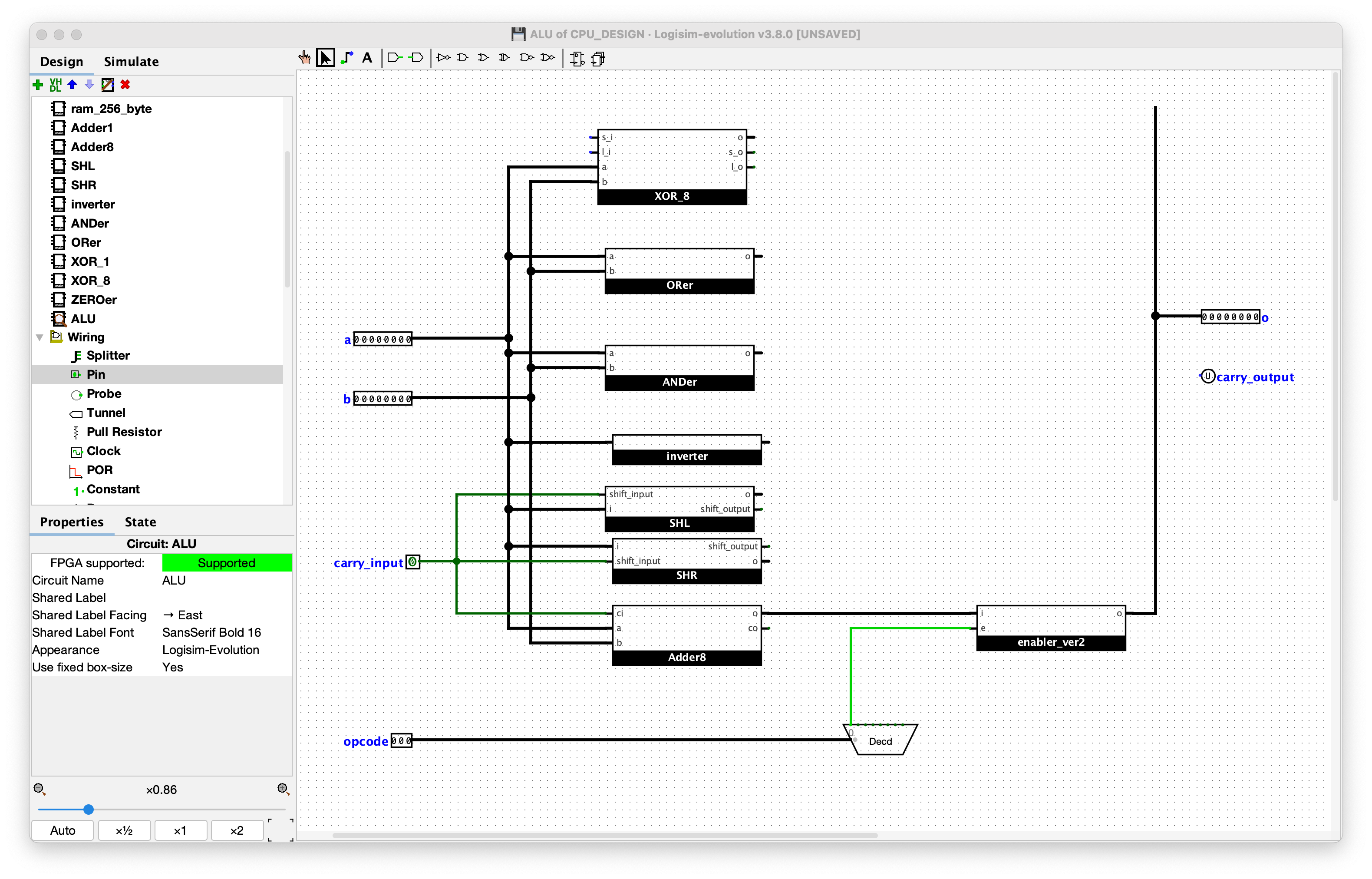
Task: Click the zoom slider handle
Action: tap(89, 810)
